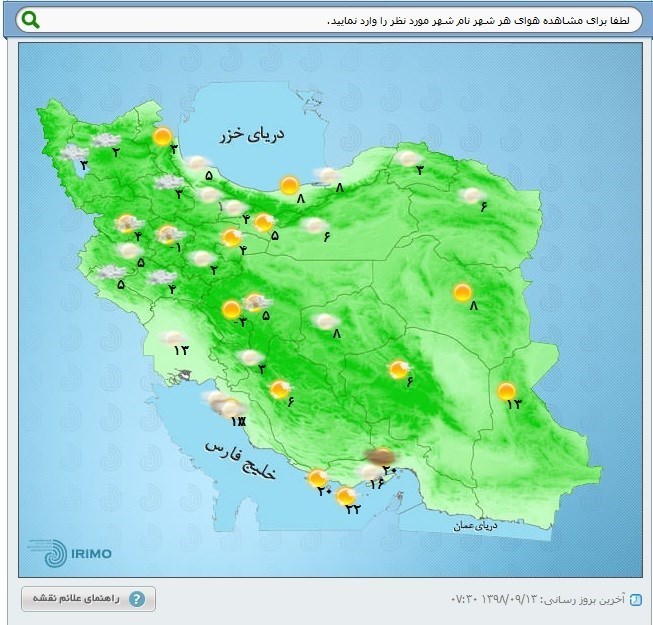
Task: Click the central cloud icon showing 8
Action: (x=325, y=321)
